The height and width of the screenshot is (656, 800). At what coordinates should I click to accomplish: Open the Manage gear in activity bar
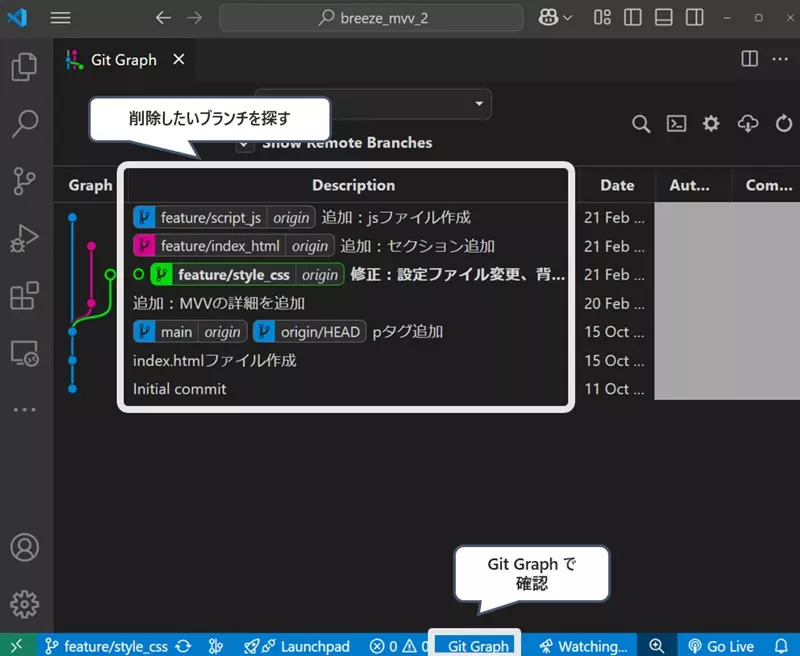click(24, 604)
